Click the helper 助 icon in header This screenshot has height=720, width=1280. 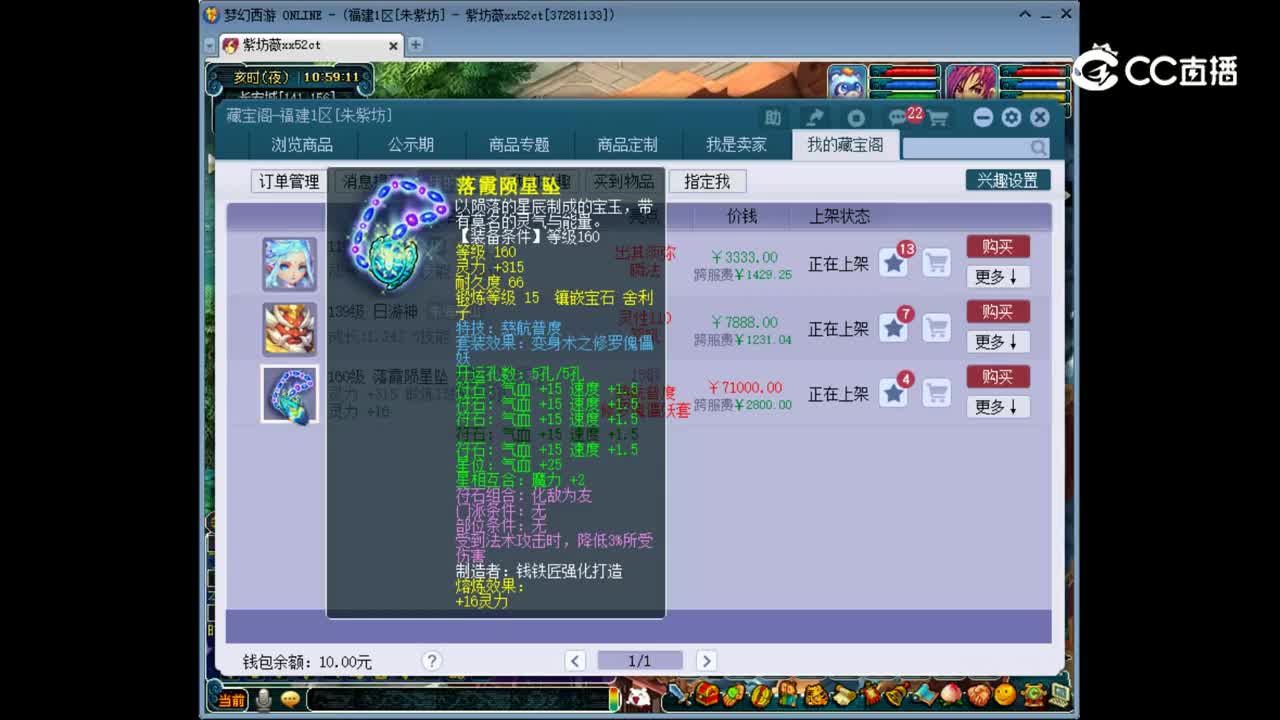773,117
